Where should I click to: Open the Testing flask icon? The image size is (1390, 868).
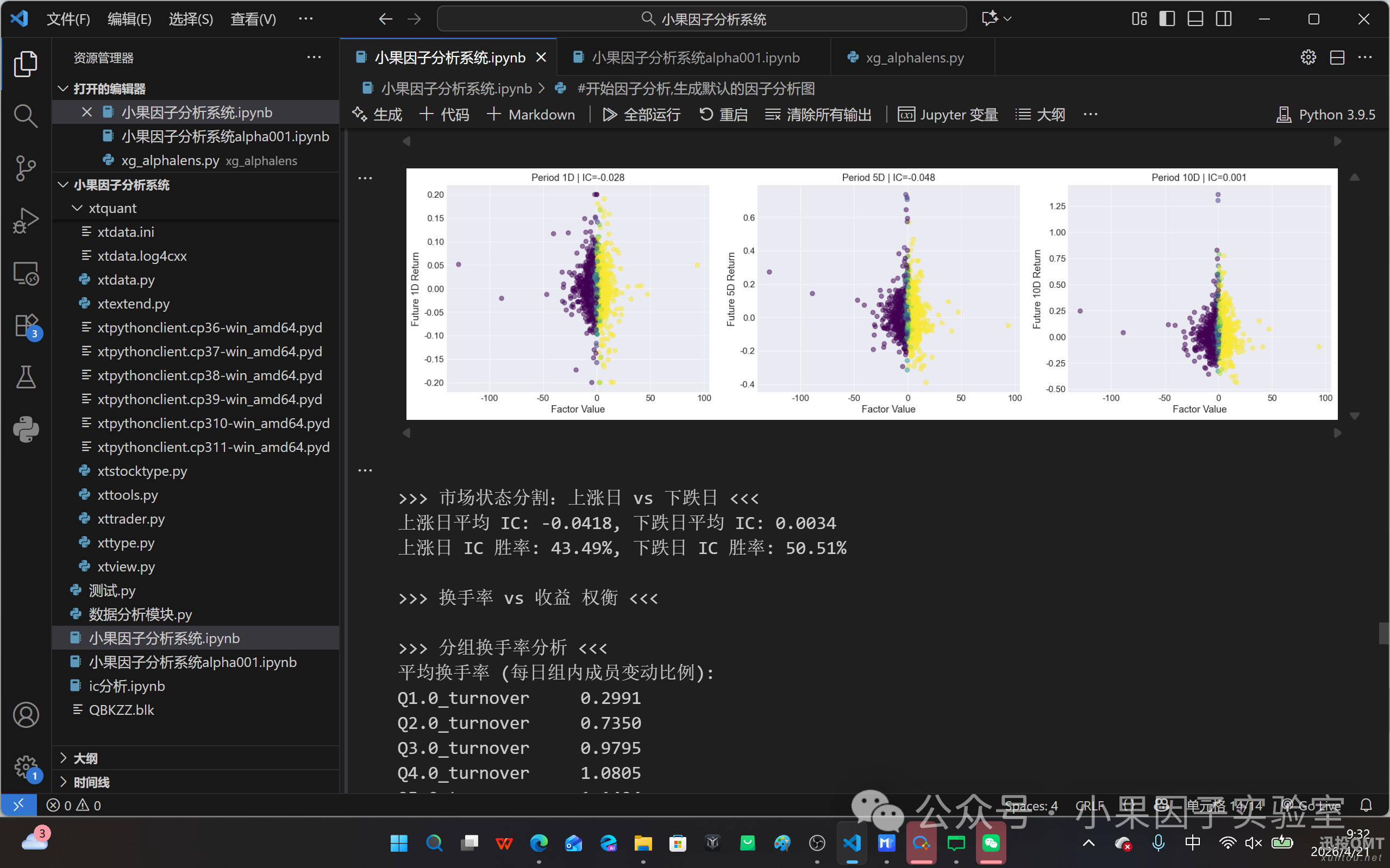(25, 377)
